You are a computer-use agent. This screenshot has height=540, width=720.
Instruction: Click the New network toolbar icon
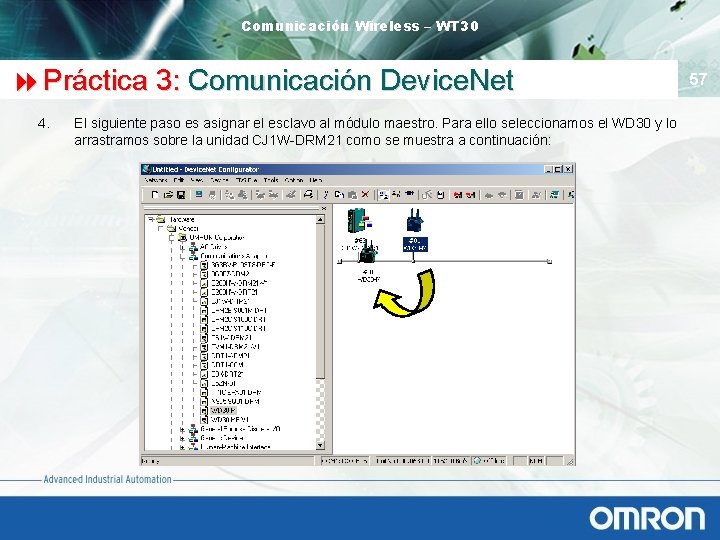coord(155,195)
